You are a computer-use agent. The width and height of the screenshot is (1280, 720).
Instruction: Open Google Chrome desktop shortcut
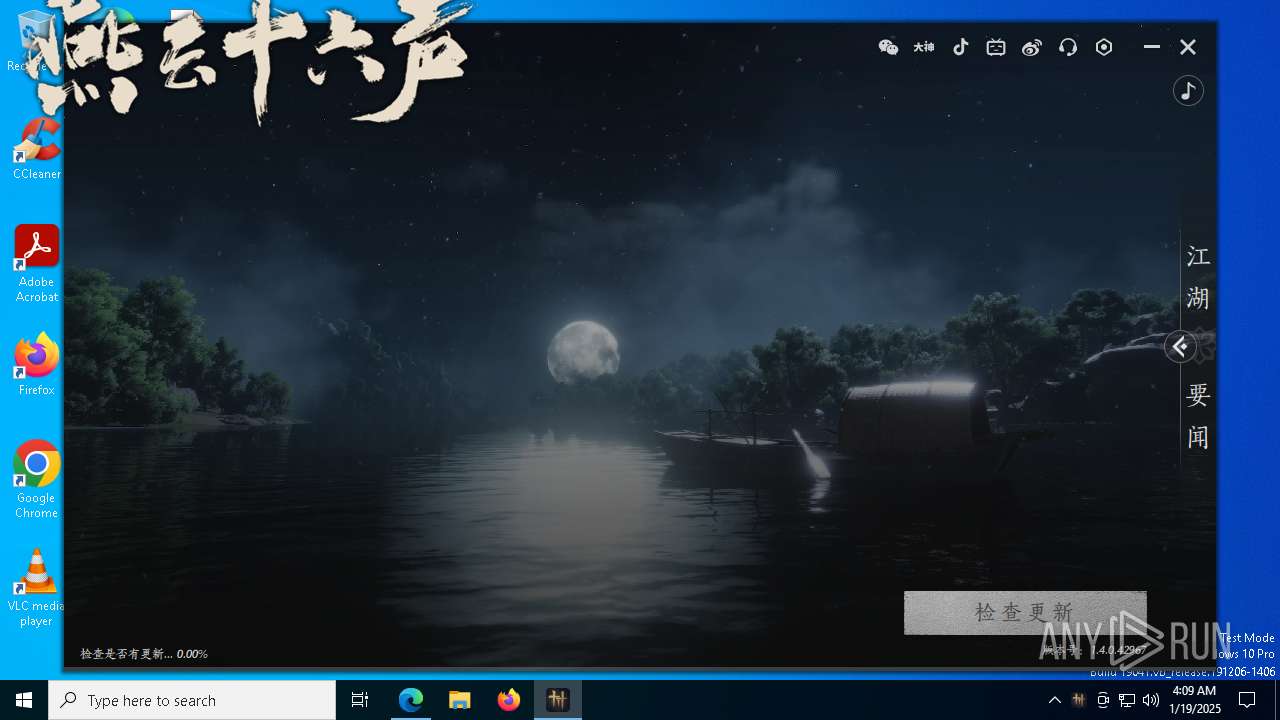(36, 480)
